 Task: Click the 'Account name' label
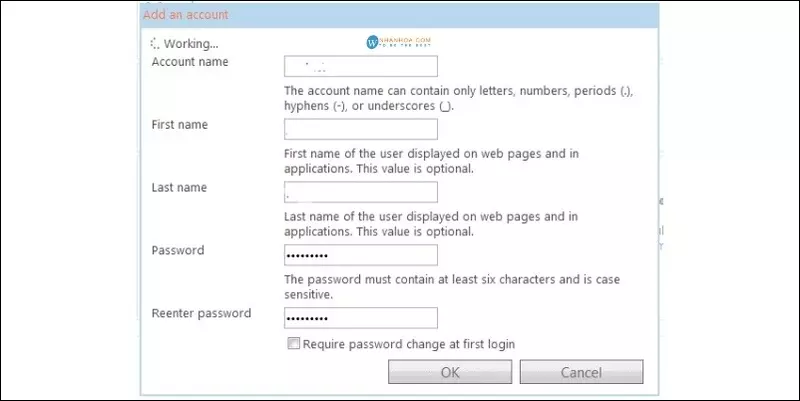[190, 62]
